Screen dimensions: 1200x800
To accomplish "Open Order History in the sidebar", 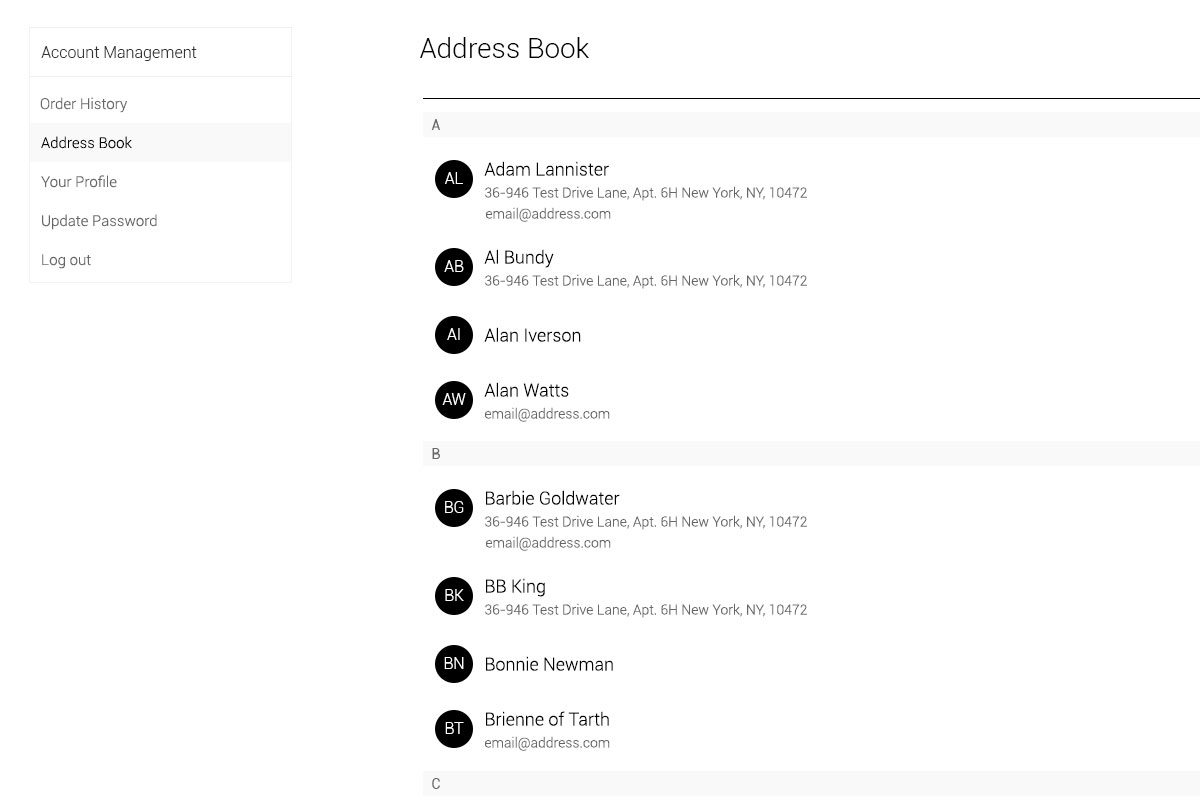I will (84, 104).
